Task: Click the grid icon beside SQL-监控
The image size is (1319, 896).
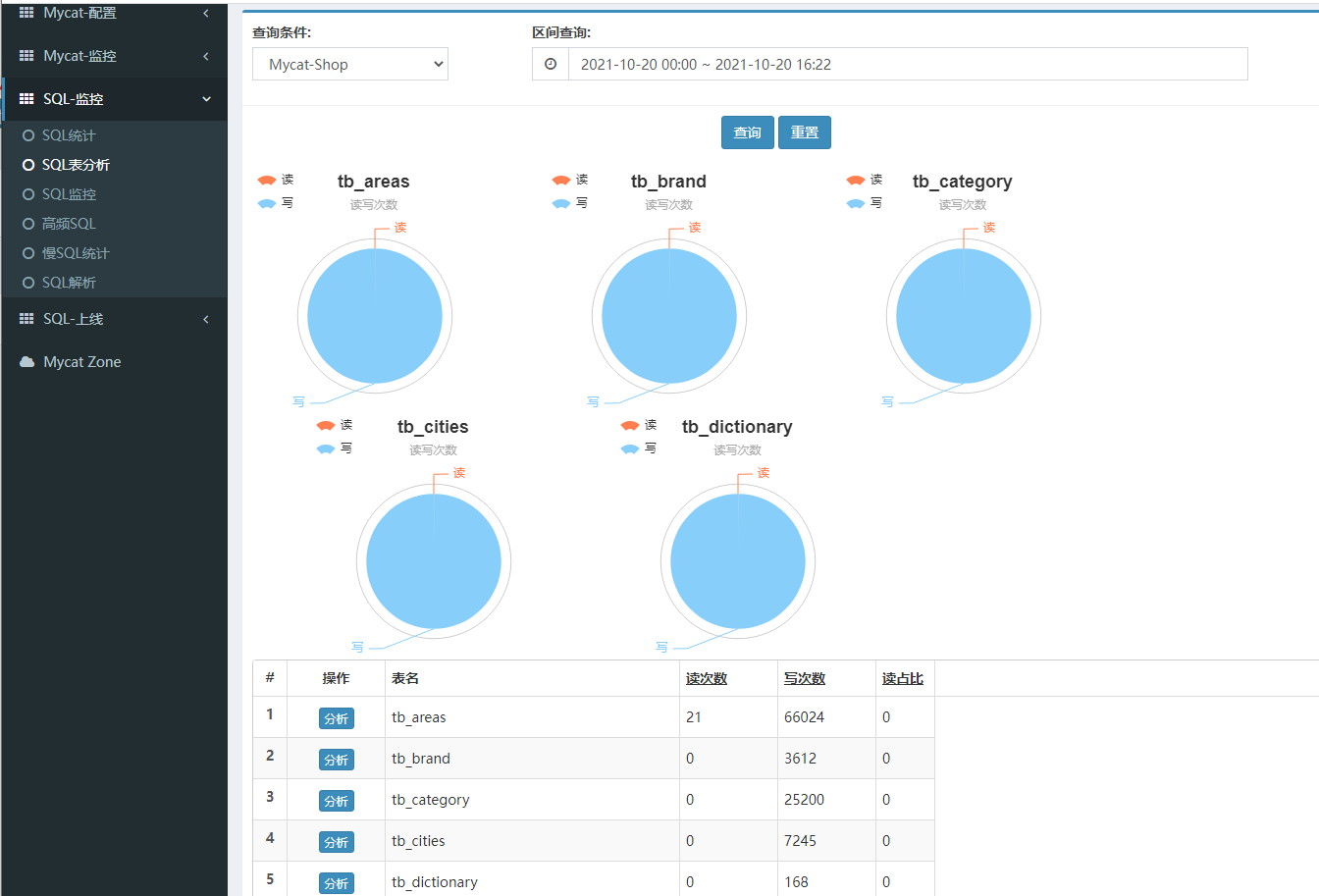Action: (26, 99)
